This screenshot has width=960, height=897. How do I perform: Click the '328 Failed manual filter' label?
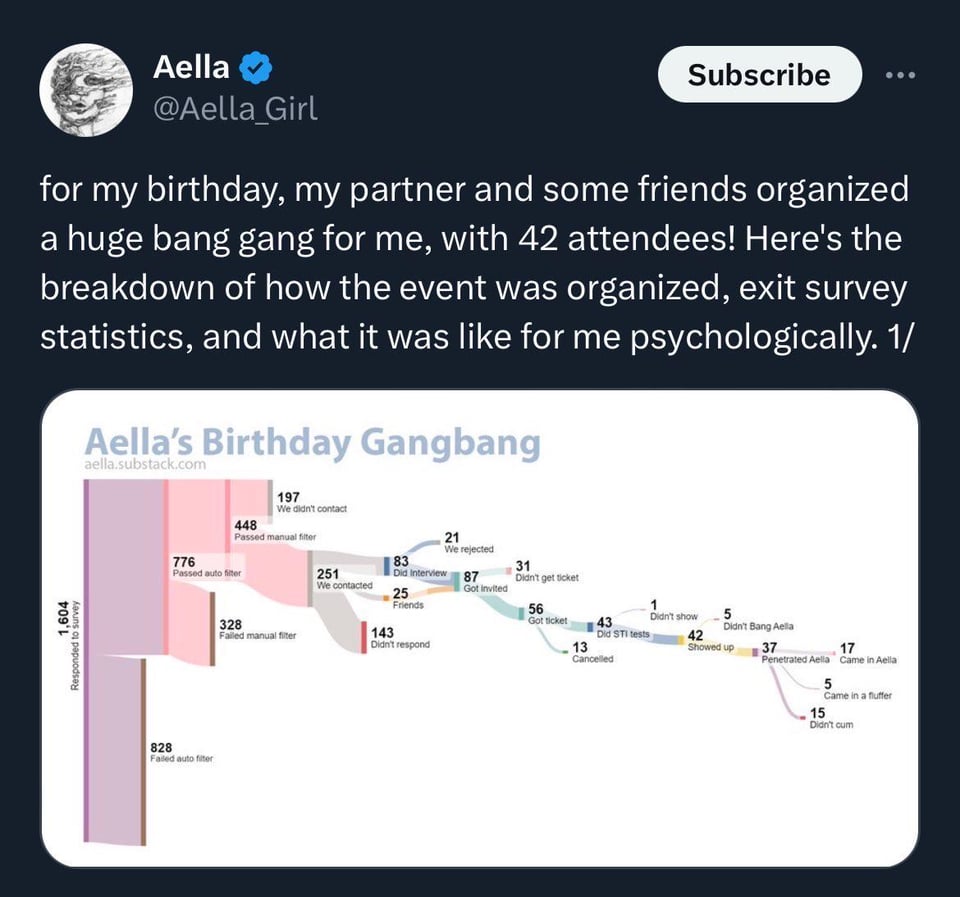[257, 629]
